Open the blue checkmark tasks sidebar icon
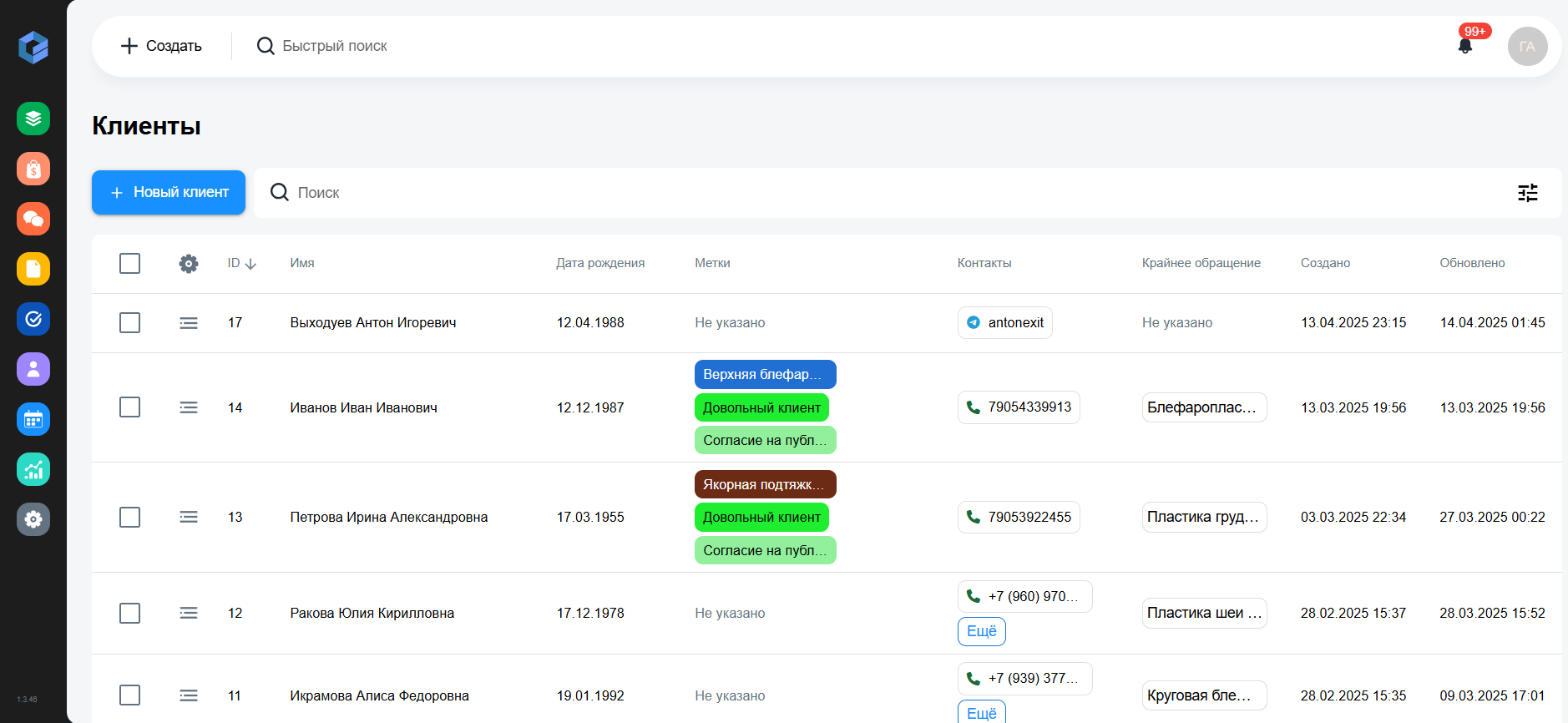Viewport: 1568px width, 723px height. click(x=33, y=319)
